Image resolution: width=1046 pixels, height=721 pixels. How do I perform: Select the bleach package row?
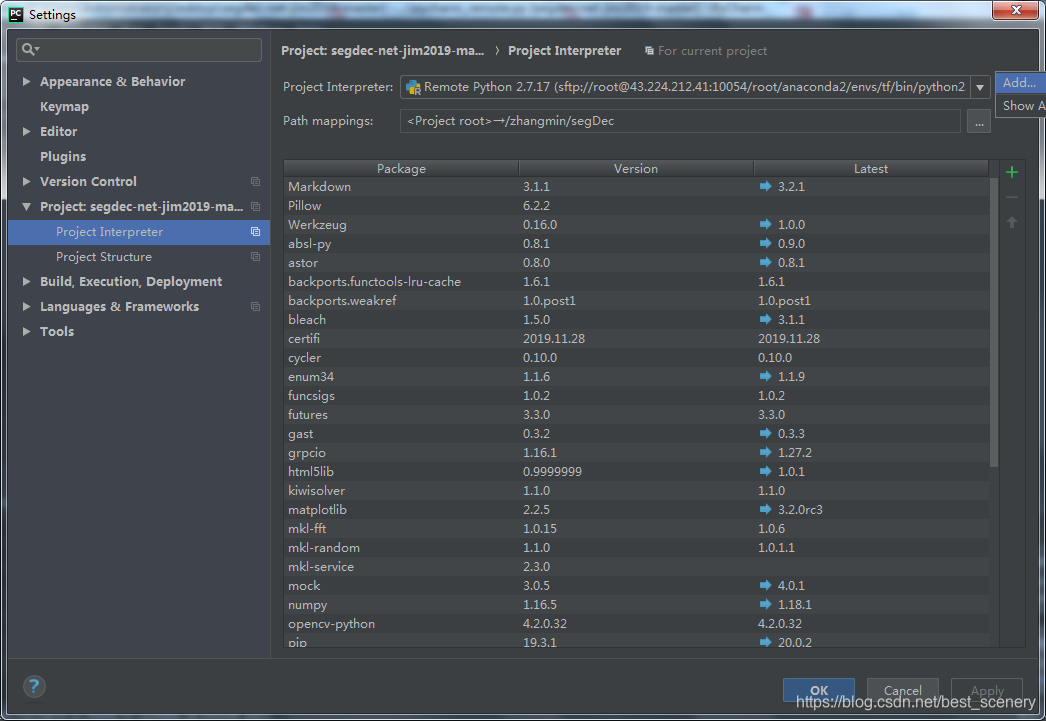636,319
